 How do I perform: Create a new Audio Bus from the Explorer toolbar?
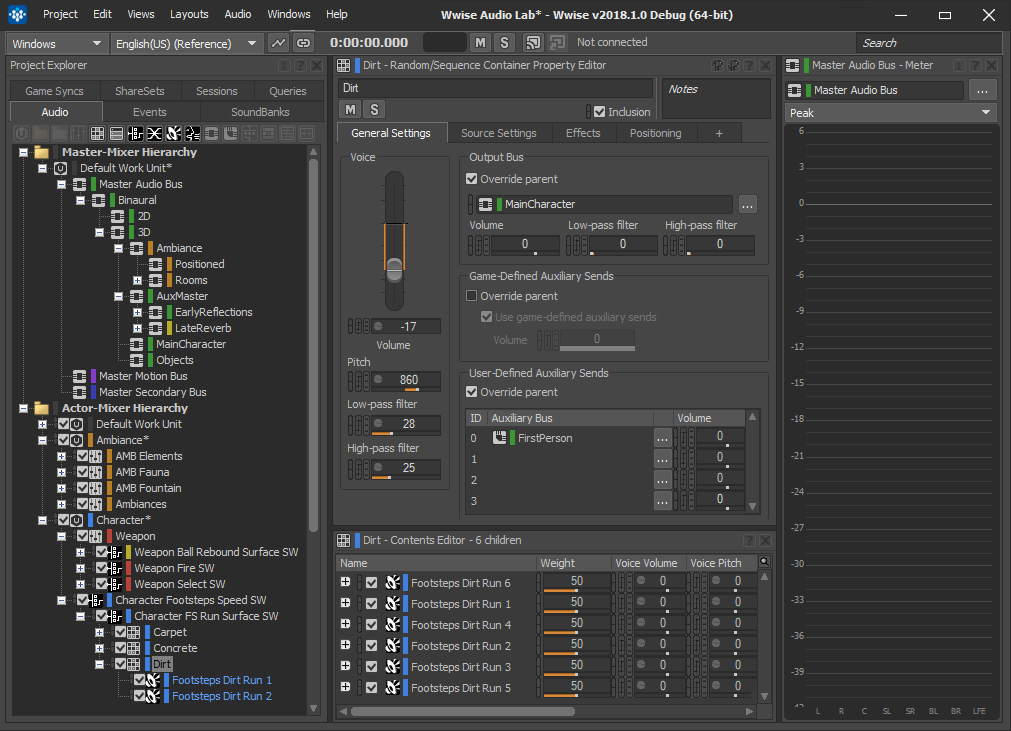click(211, 133)
